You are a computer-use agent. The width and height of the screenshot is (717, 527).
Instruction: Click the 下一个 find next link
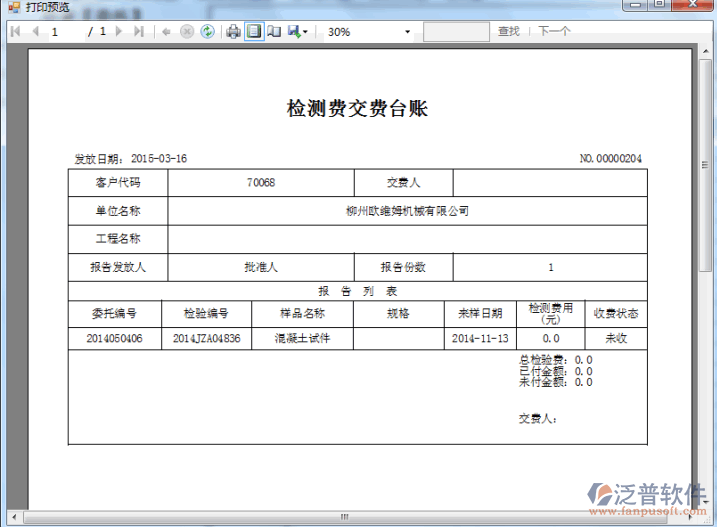click(554, 32)
